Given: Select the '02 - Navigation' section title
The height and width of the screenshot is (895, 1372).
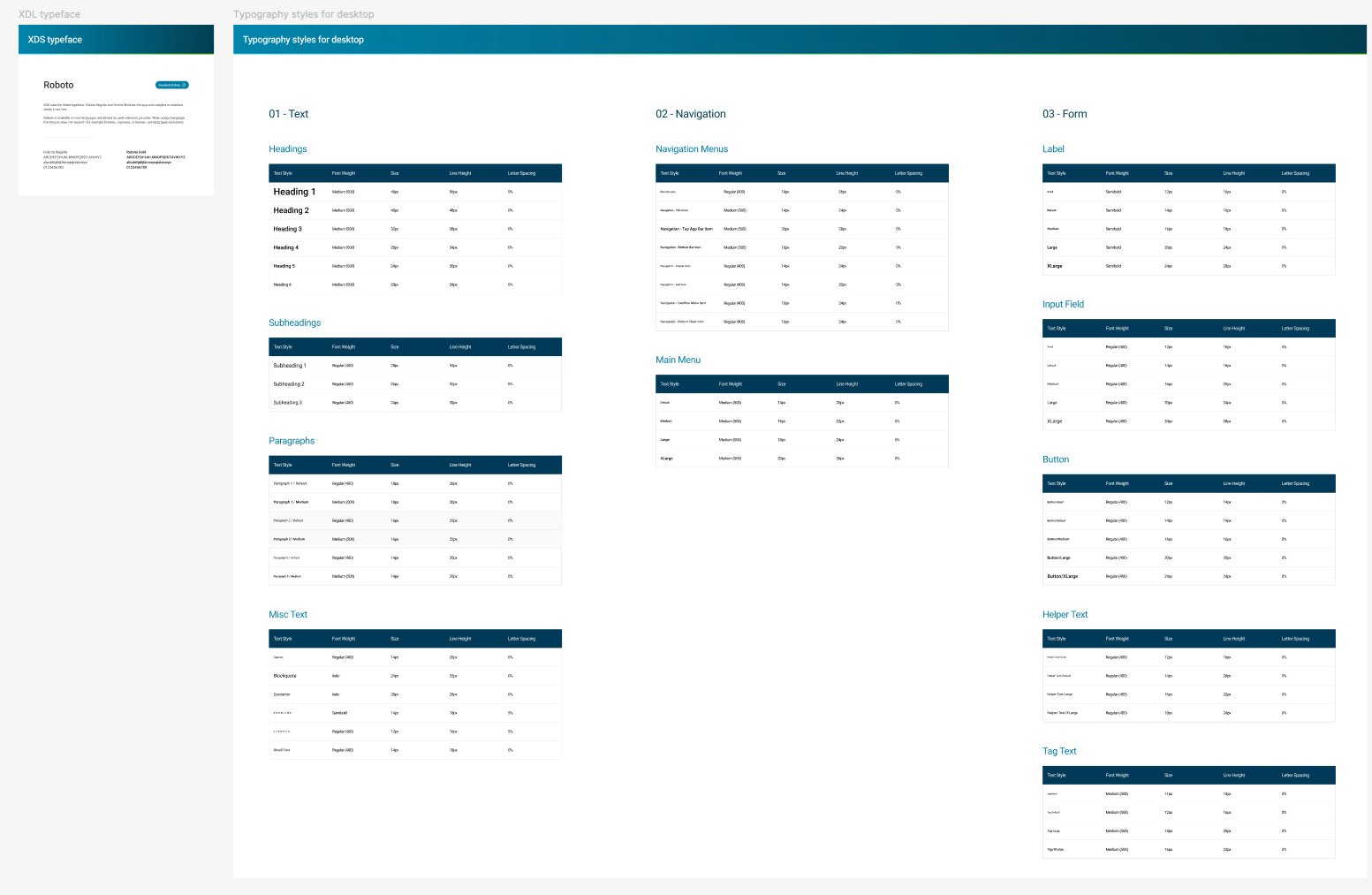Looking at the screenshot, I should (690, 114).
